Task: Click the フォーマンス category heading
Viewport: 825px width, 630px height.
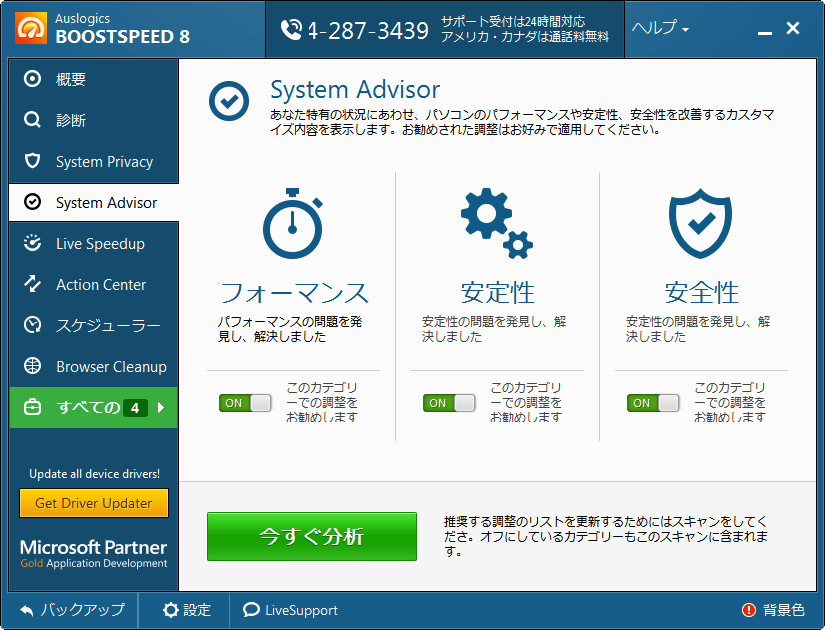Action: [x=293, y=293]
